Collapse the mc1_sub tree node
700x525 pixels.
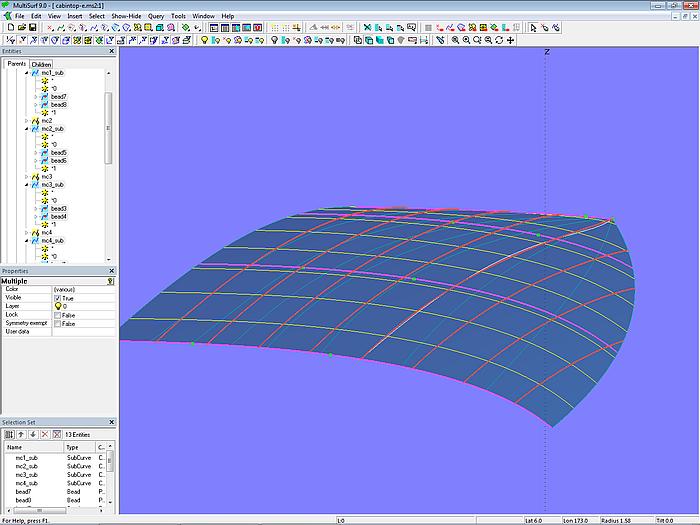pyautogui.click(x=27, y=73)
